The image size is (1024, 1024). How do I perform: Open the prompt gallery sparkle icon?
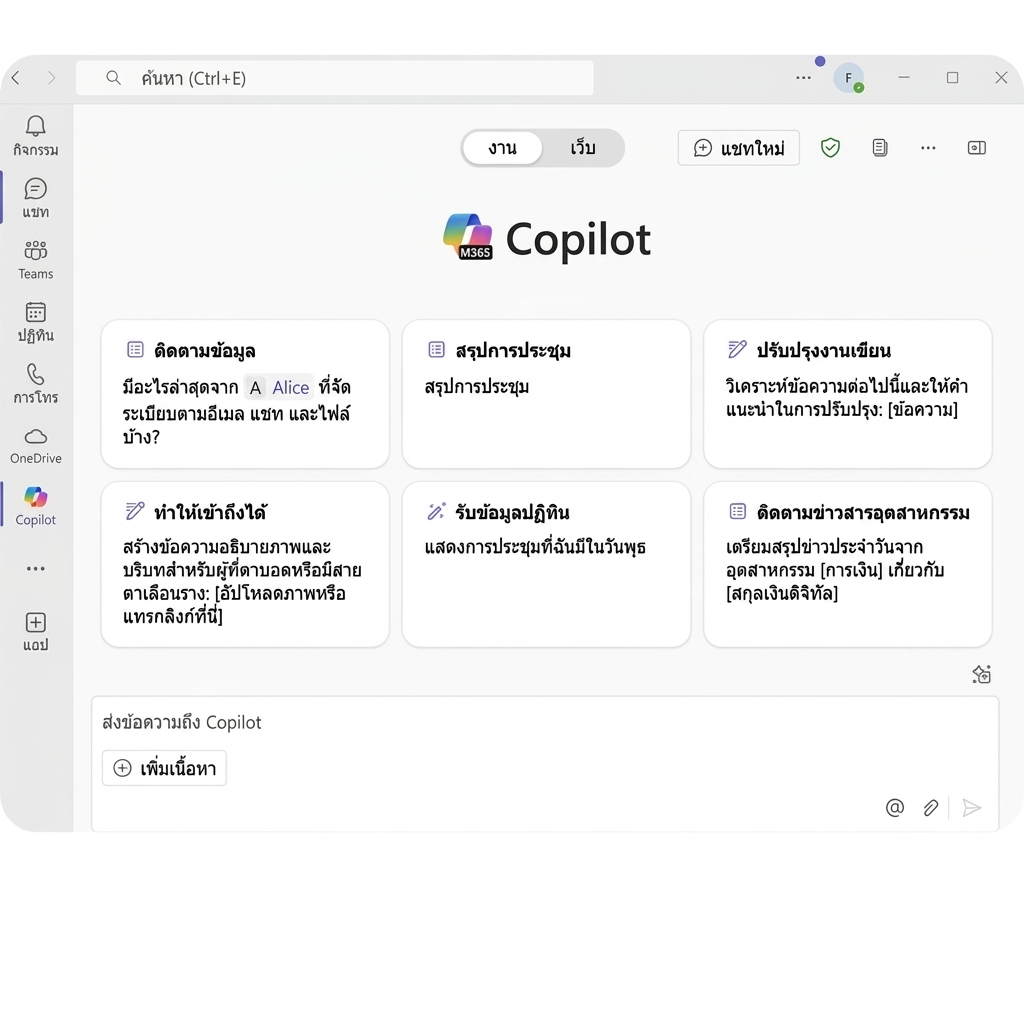[981, 674]
